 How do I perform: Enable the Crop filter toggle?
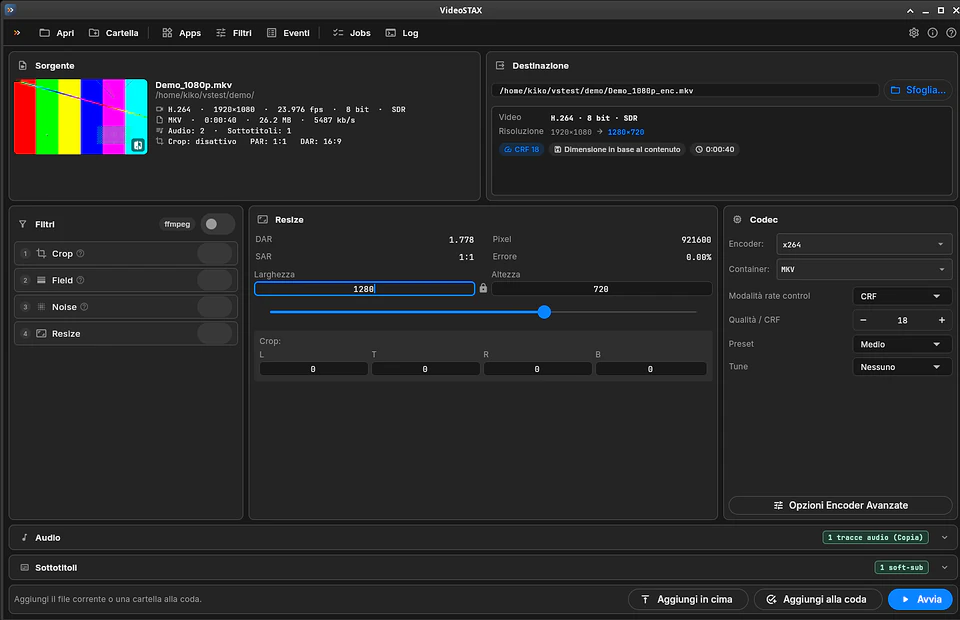tap(215, 253)
